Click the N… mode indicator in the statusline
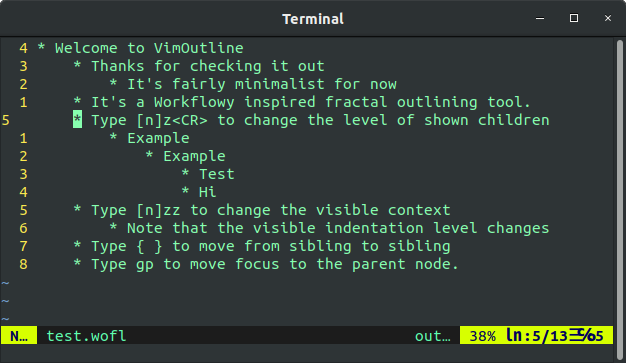 [19, 335]
